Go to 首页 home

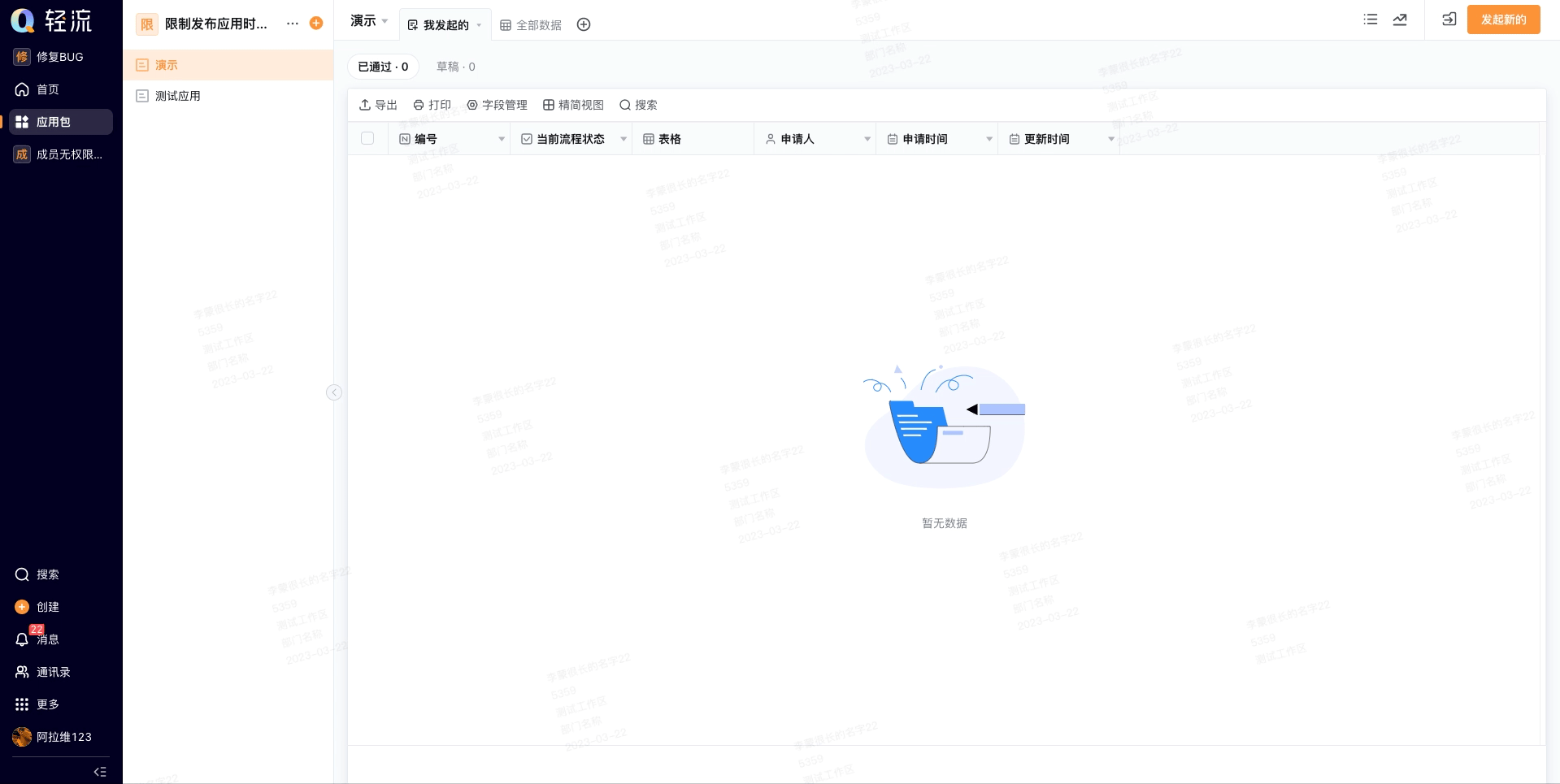click(61, 89)
